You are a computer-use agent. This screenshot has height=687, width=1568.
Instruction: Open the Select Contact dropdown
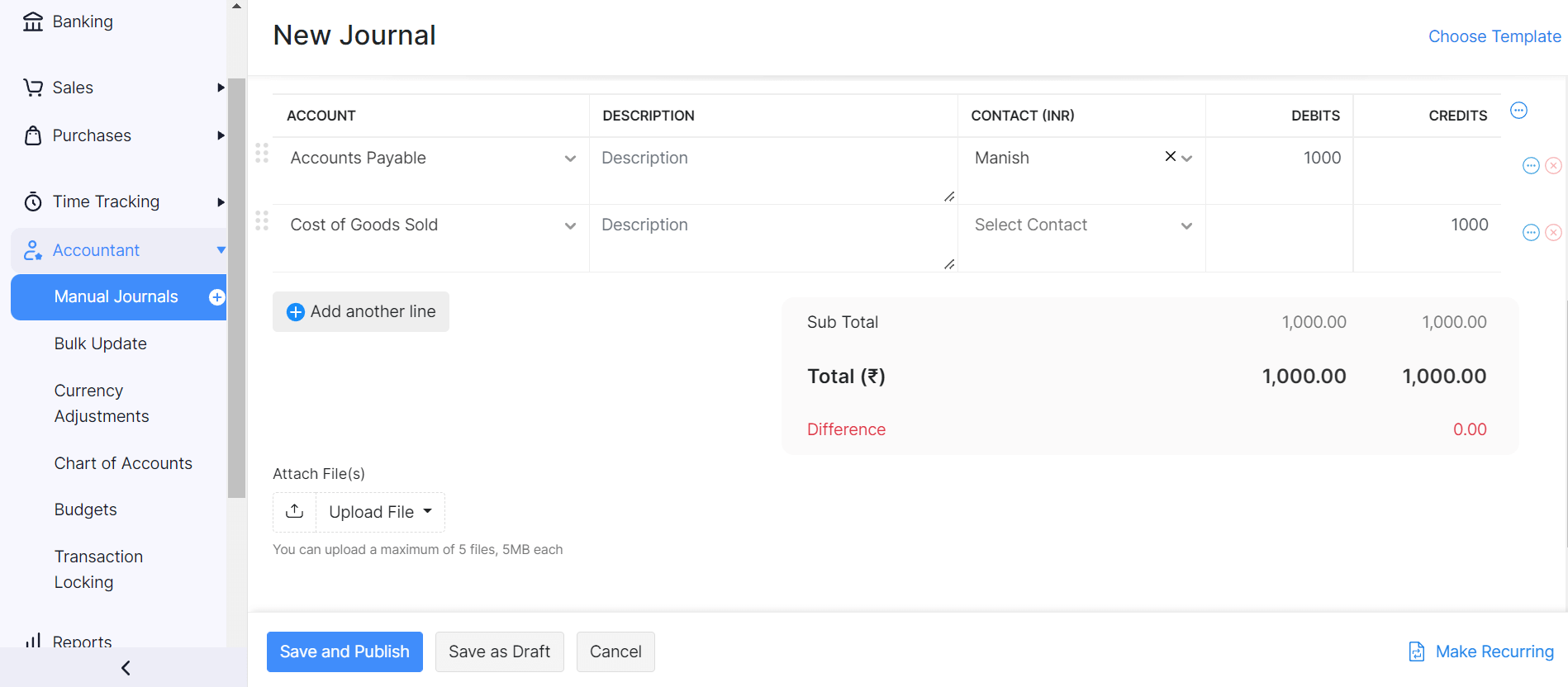[1186, 226]
